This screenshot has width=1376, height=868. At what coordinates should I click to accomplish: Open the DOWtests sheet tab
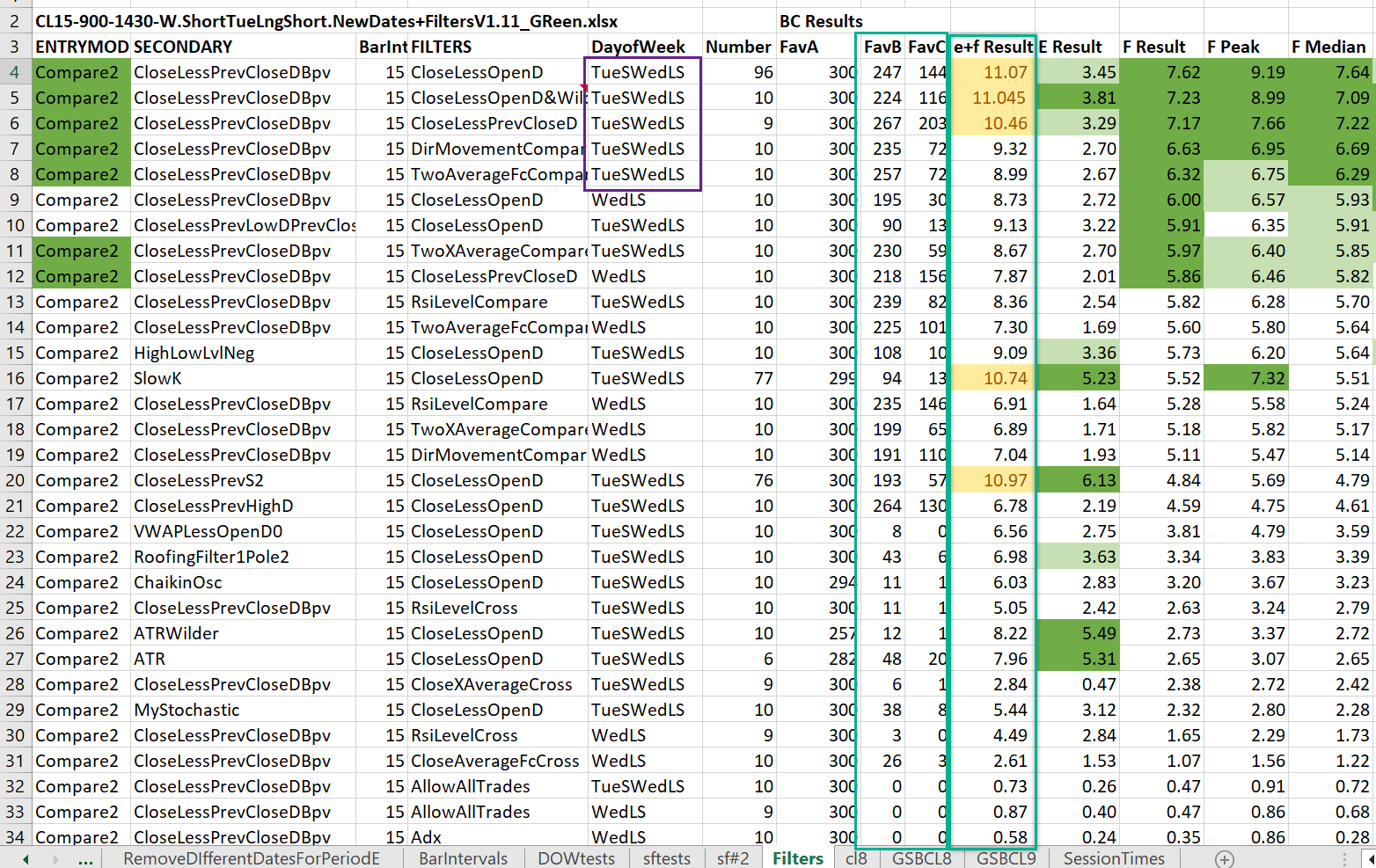click(576, 858)
